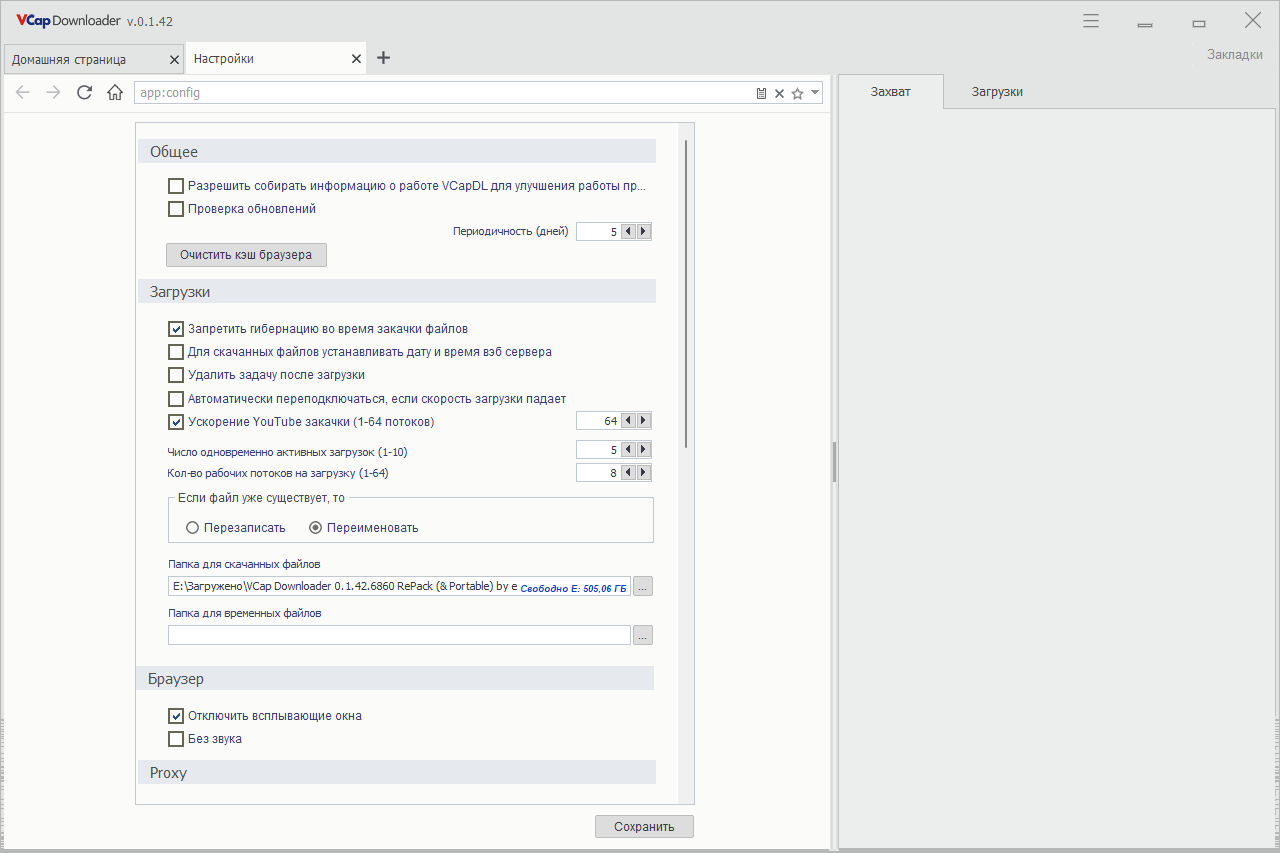Viewport: 1280px width, 853px height.
Task: Check Удалить задачу после загрузки
Action: pyautogui.click(x=176, y=375)
